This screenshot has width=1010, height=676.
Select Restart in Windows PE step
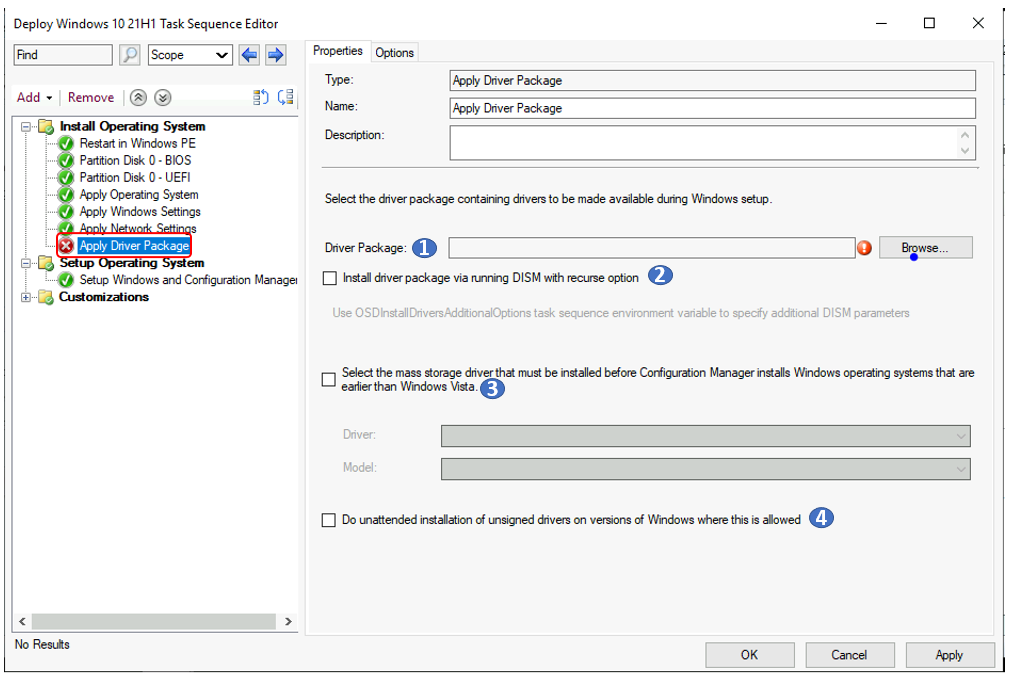tap(138, 143)
